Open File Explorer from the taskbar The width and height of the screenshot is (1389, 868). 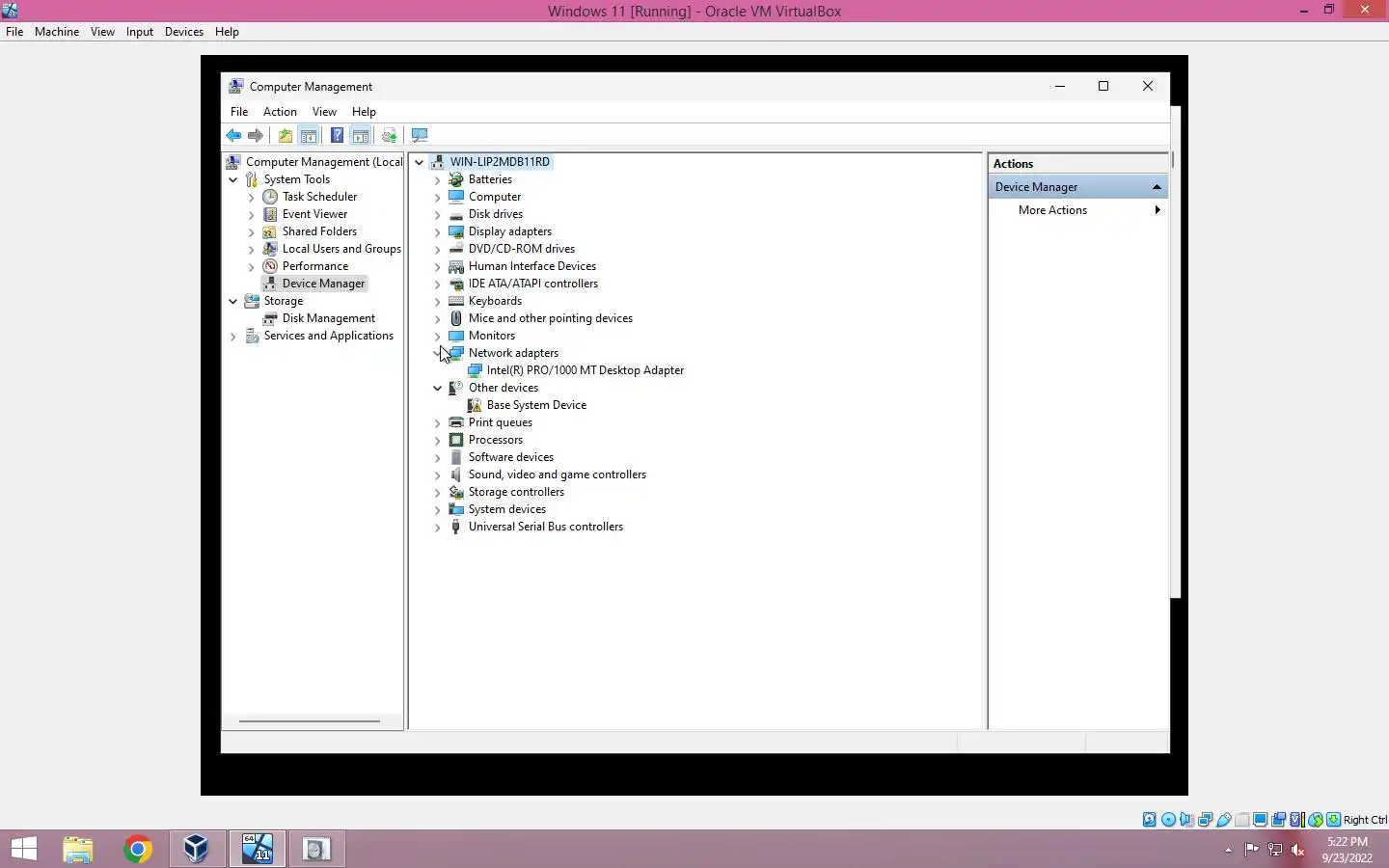(x=78, y=850)
